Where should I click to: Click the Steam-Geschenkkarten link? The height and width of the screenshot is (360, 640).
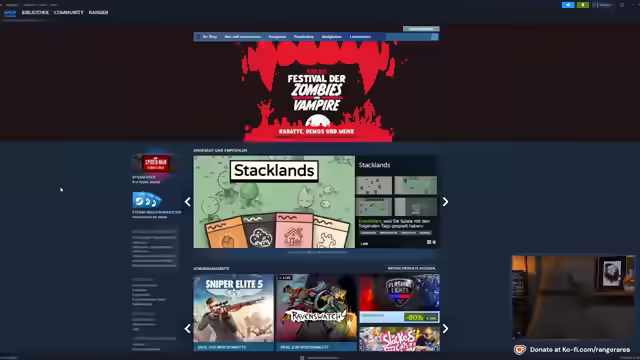coord(157,212)
